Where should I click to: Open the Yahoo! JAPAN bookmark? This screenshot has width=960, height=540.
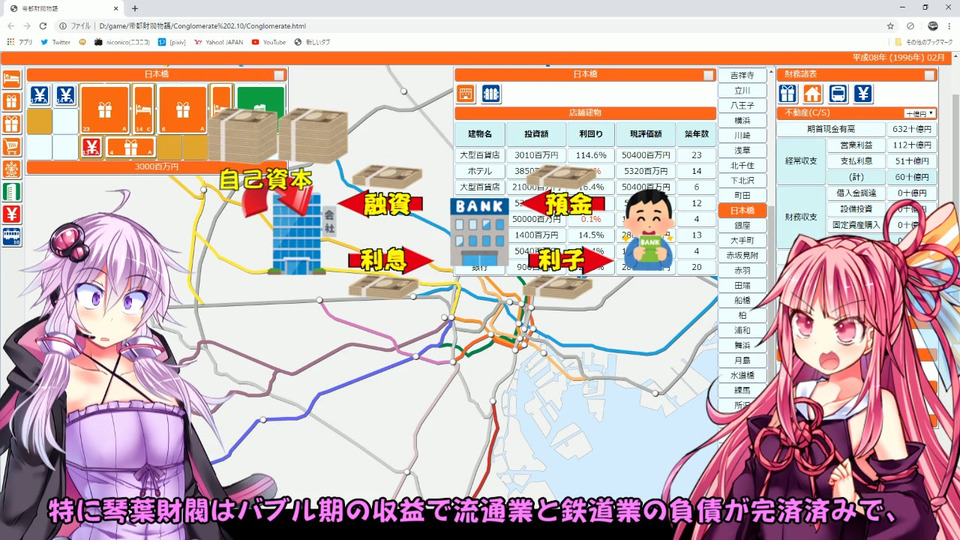(x=218, y=42)
